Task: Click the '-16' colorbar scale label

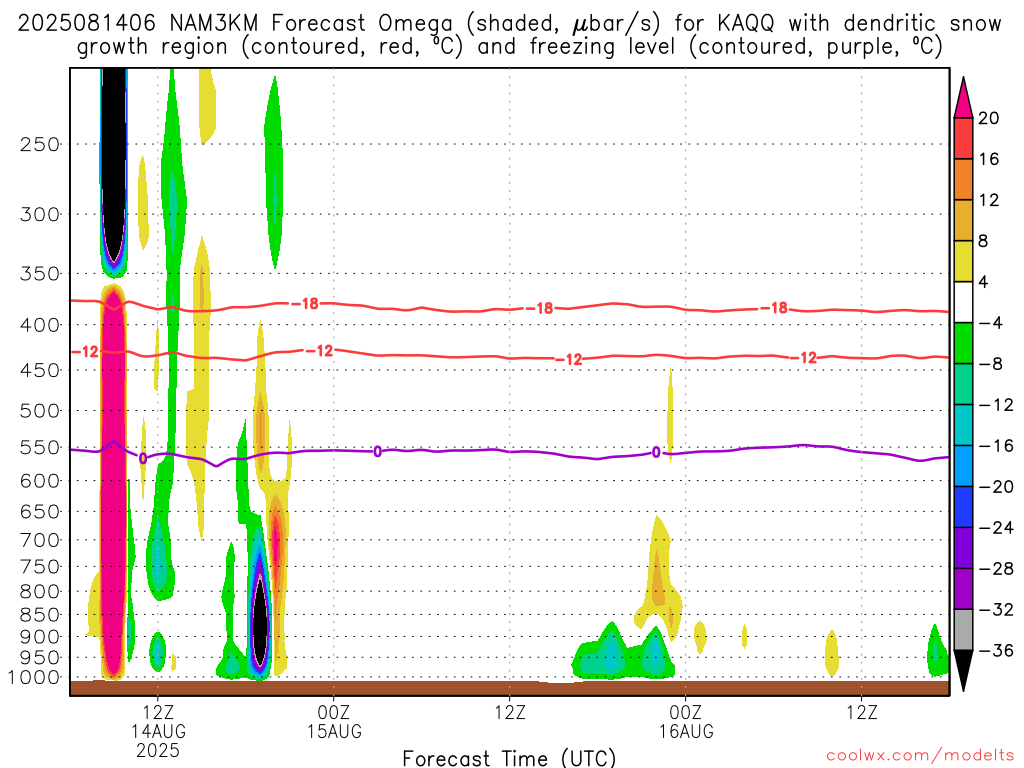Action: pyautogui.click(x=996, y=446)
